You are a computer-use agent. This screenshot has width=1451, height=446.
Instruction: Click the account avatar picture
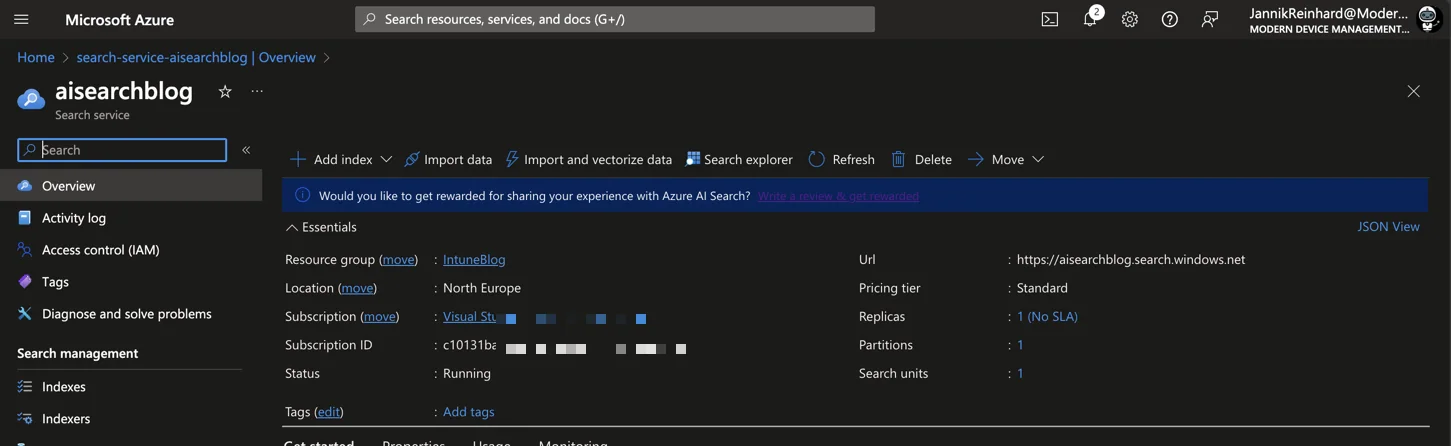(x=1428, y=19)
